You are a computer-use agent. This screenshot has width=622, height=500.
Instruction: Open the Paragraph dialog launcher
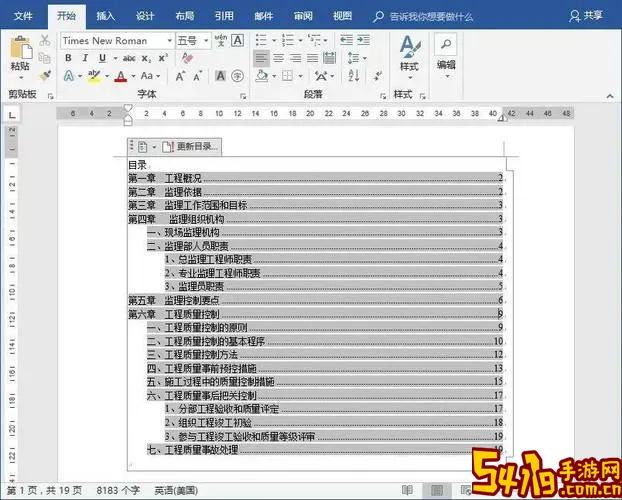(383, 96)
